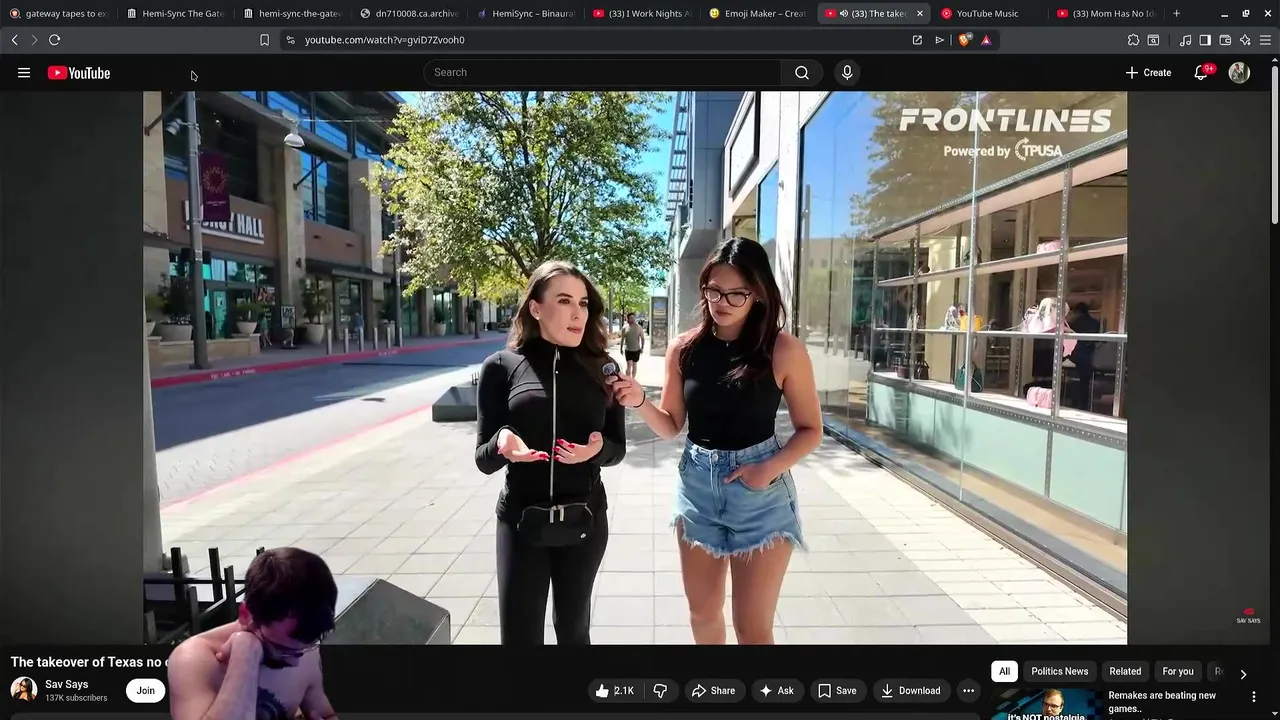Select the Politics News chip

(x=1059, y=671)
